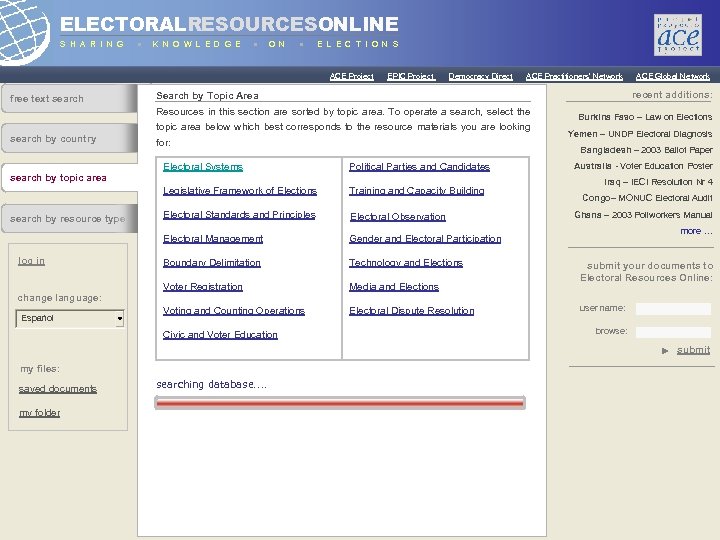This screenshot has height=540, width=720.
Task: Open the Media and Elections topic
Action: pos(394,287)
